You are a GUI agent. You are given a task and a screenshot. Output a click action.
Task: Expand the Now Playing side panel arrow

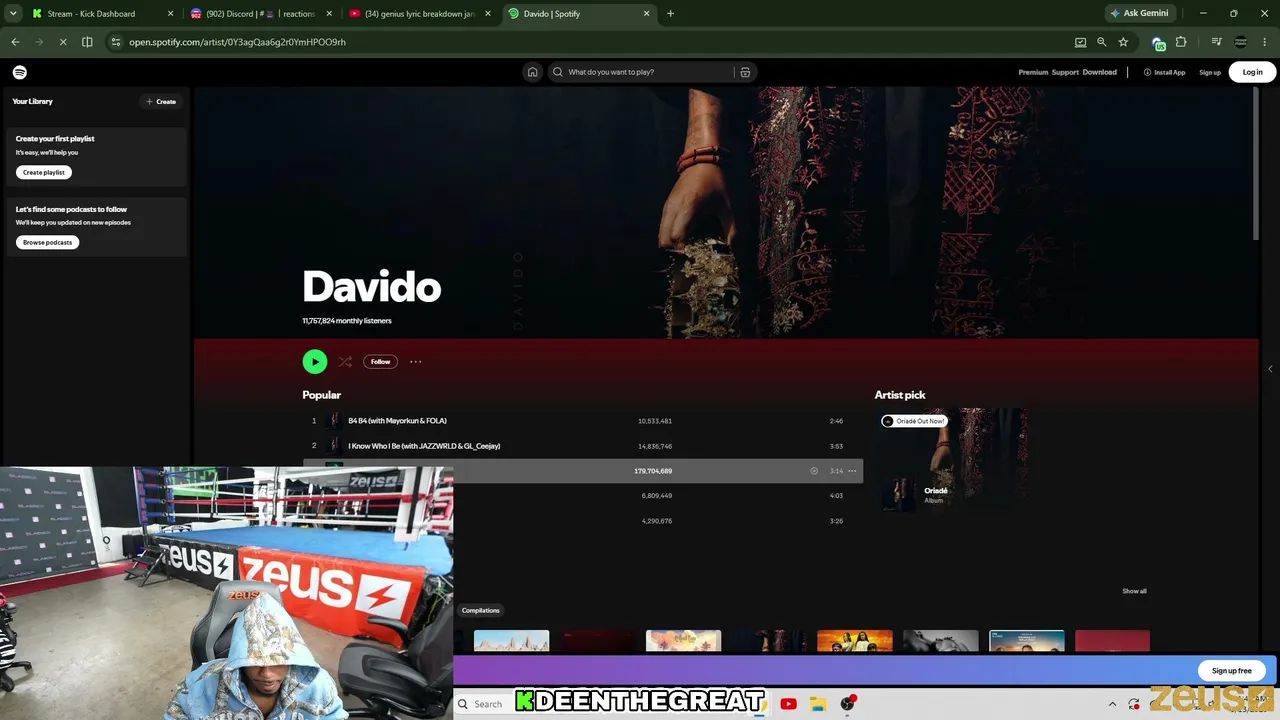(1270, 369)
